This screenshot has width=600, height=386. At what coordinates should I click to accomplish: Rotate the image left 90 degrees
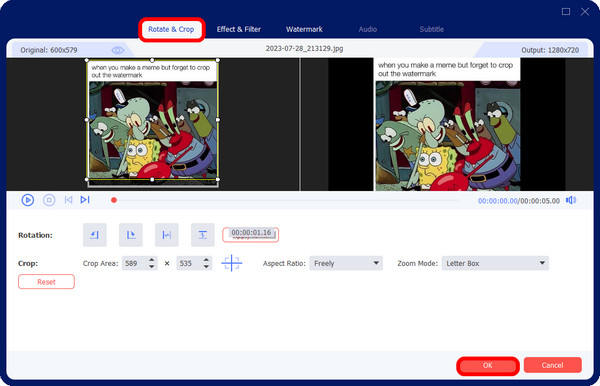click(95, 235)
